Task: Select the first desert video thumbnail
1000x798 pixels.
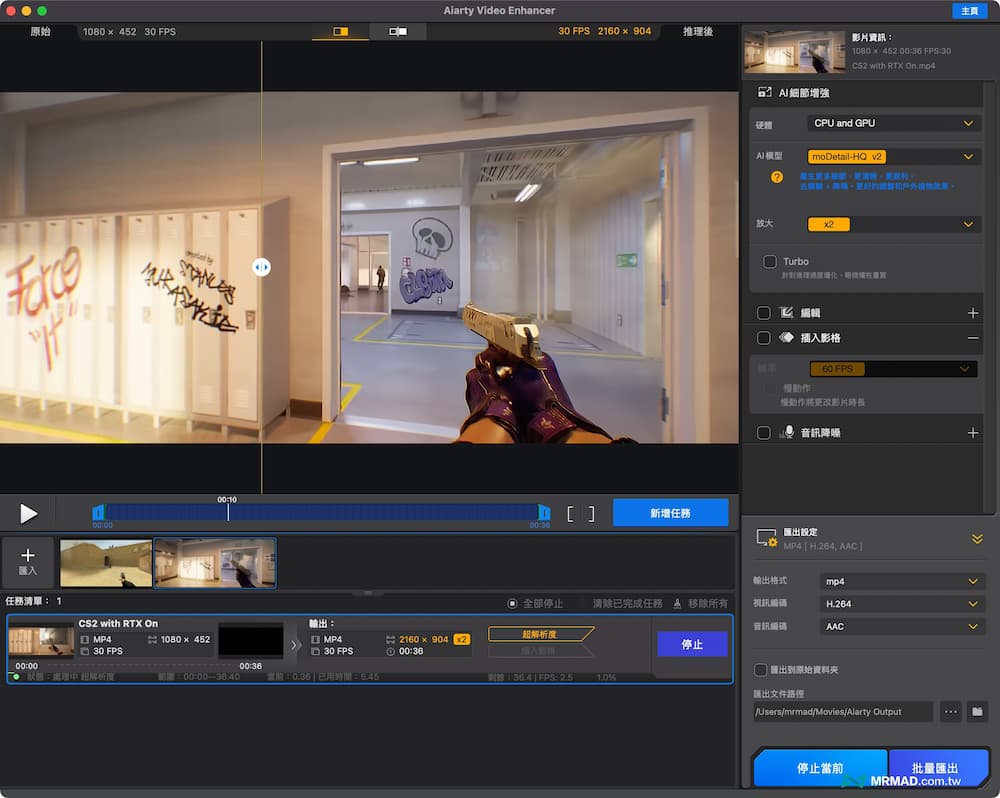Action: 106,563
